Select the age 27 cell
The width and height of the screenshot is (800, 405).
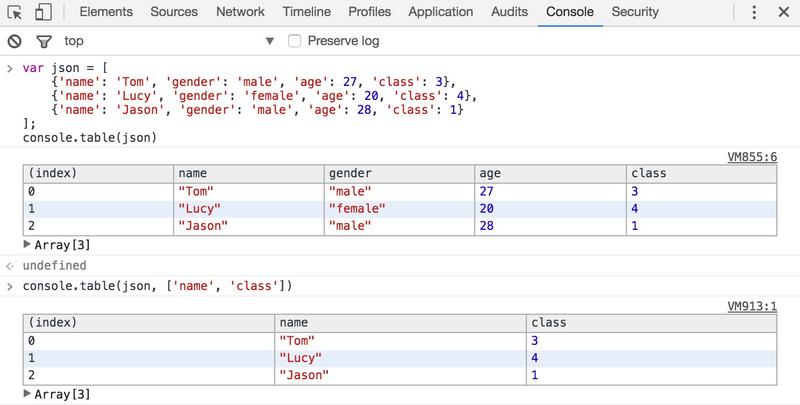click(551, 192)
